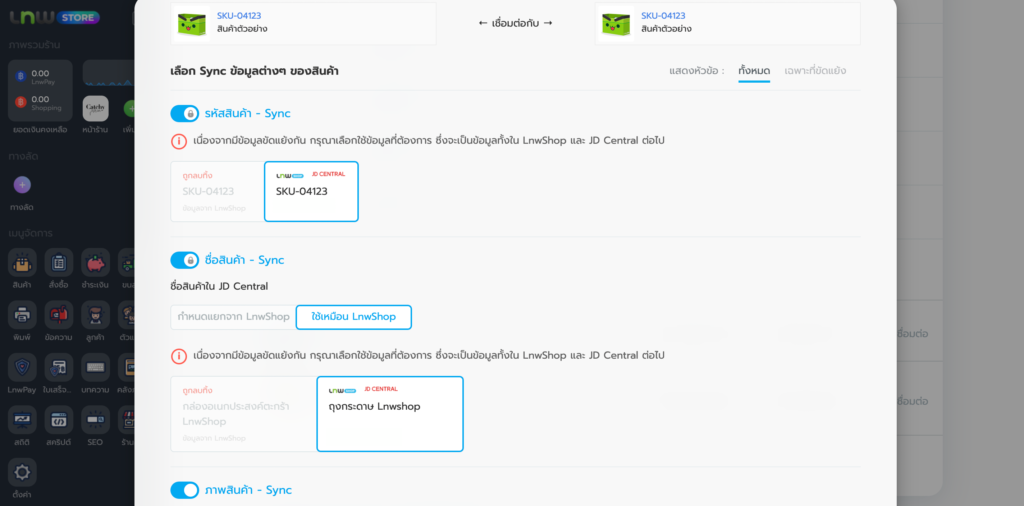The width and height of the screenshot is (1024, 506).
Task: Select the ทั้งหมด tab
Action: 754,71
